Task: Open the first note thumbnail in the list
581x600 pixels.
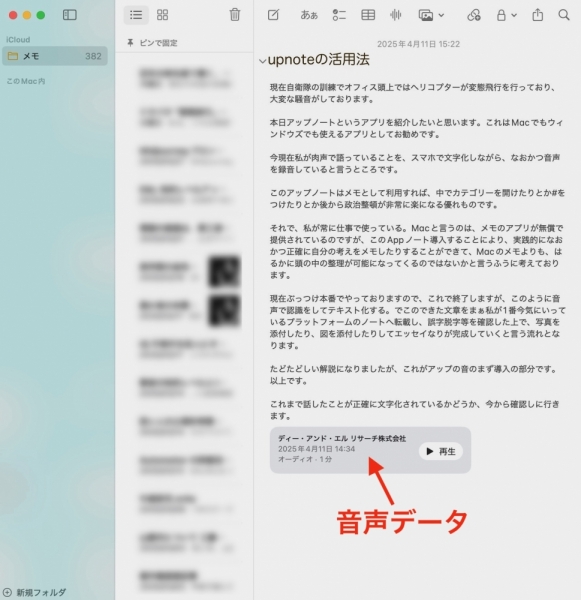Action: pyautogui.click(x=224, y=272)
